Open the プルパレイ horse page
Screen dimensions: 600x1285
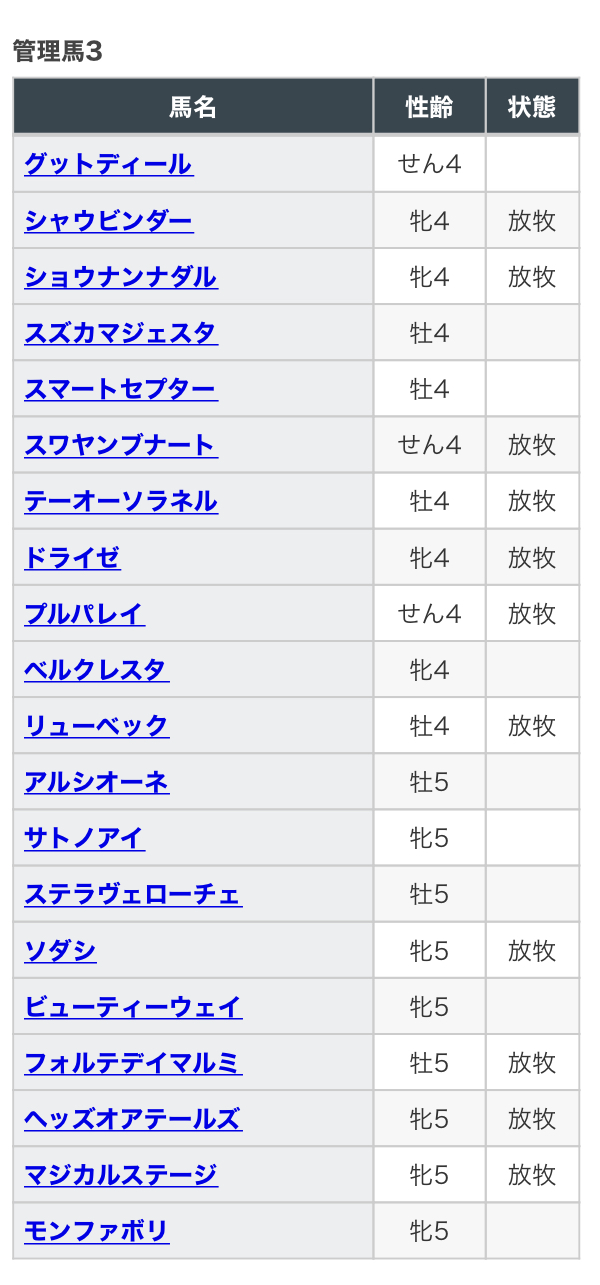point(84,613)
